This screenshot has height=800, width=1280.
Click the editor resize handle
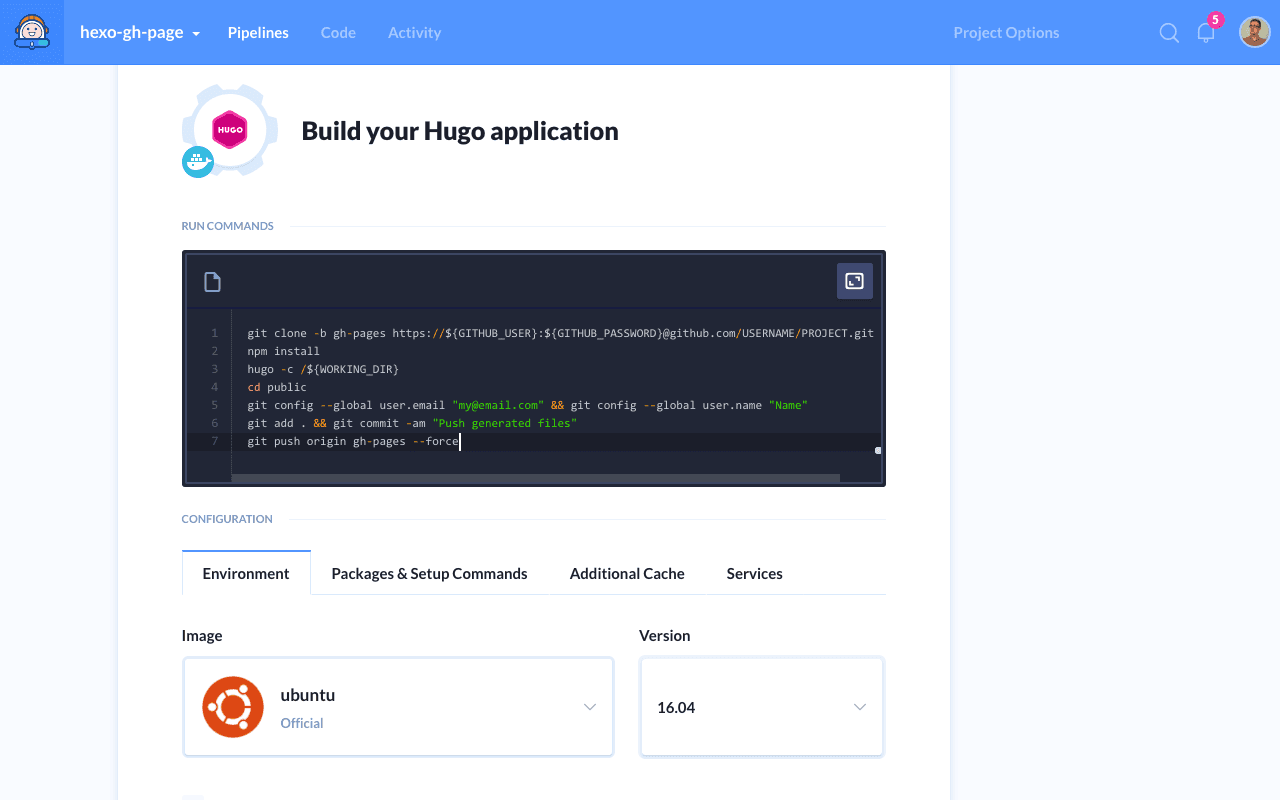[878, 450]
